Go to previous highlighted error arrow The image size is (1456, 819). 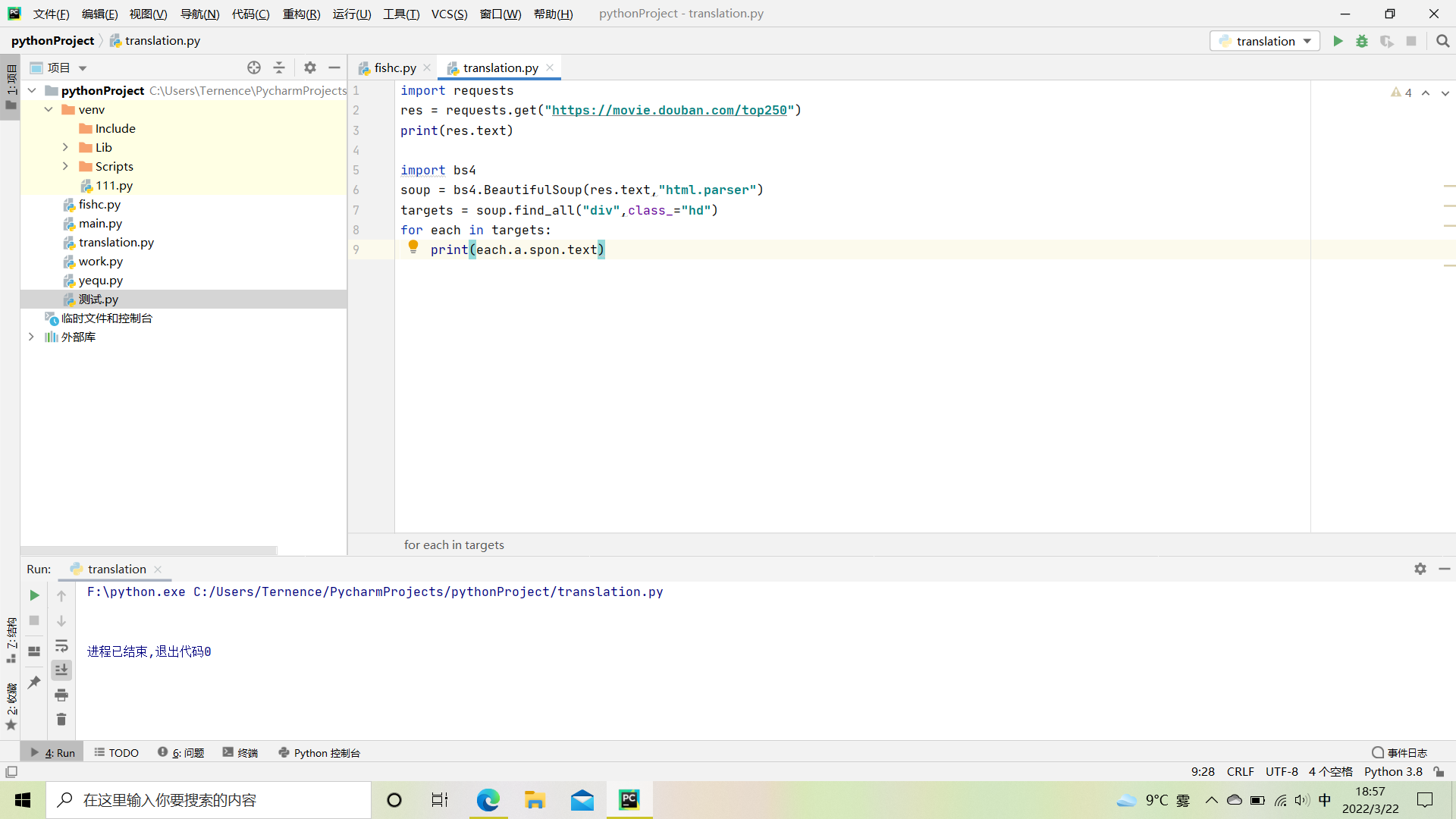coord(1426,93)
